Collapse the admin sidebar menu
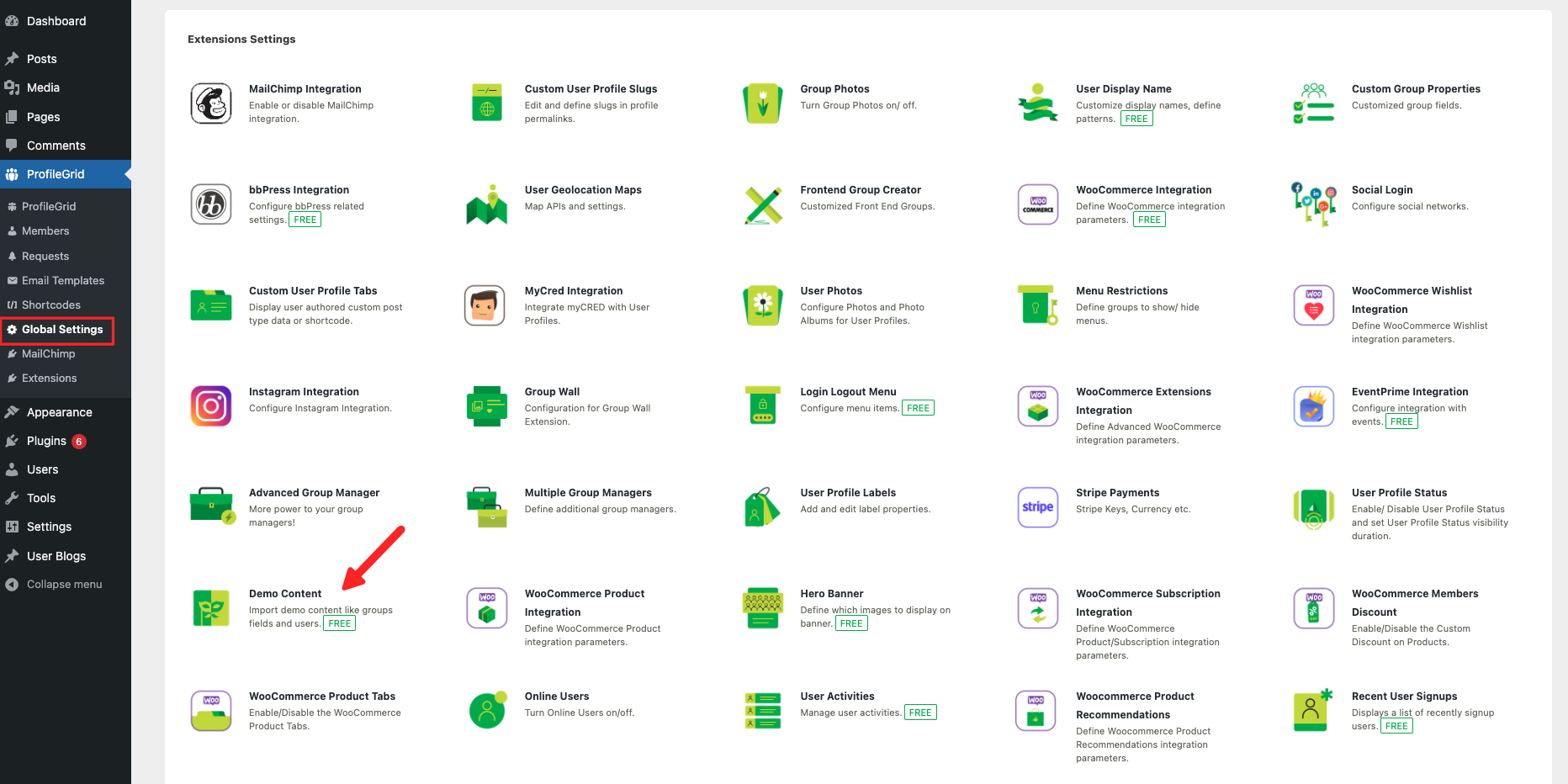This screenshot has height=784, width=1568. pyautogui.click(x=64, y=585)
